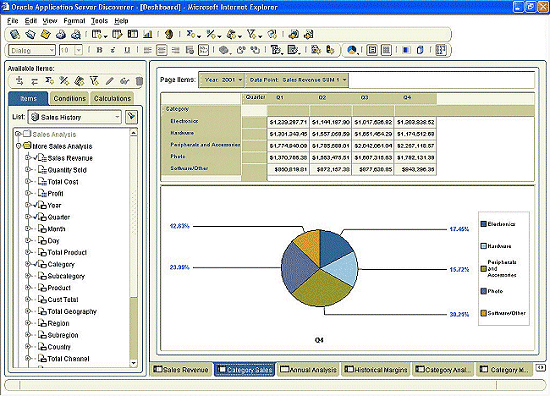550x396 pixels.
Task: Toggle underline formatting
Action: 127,50
